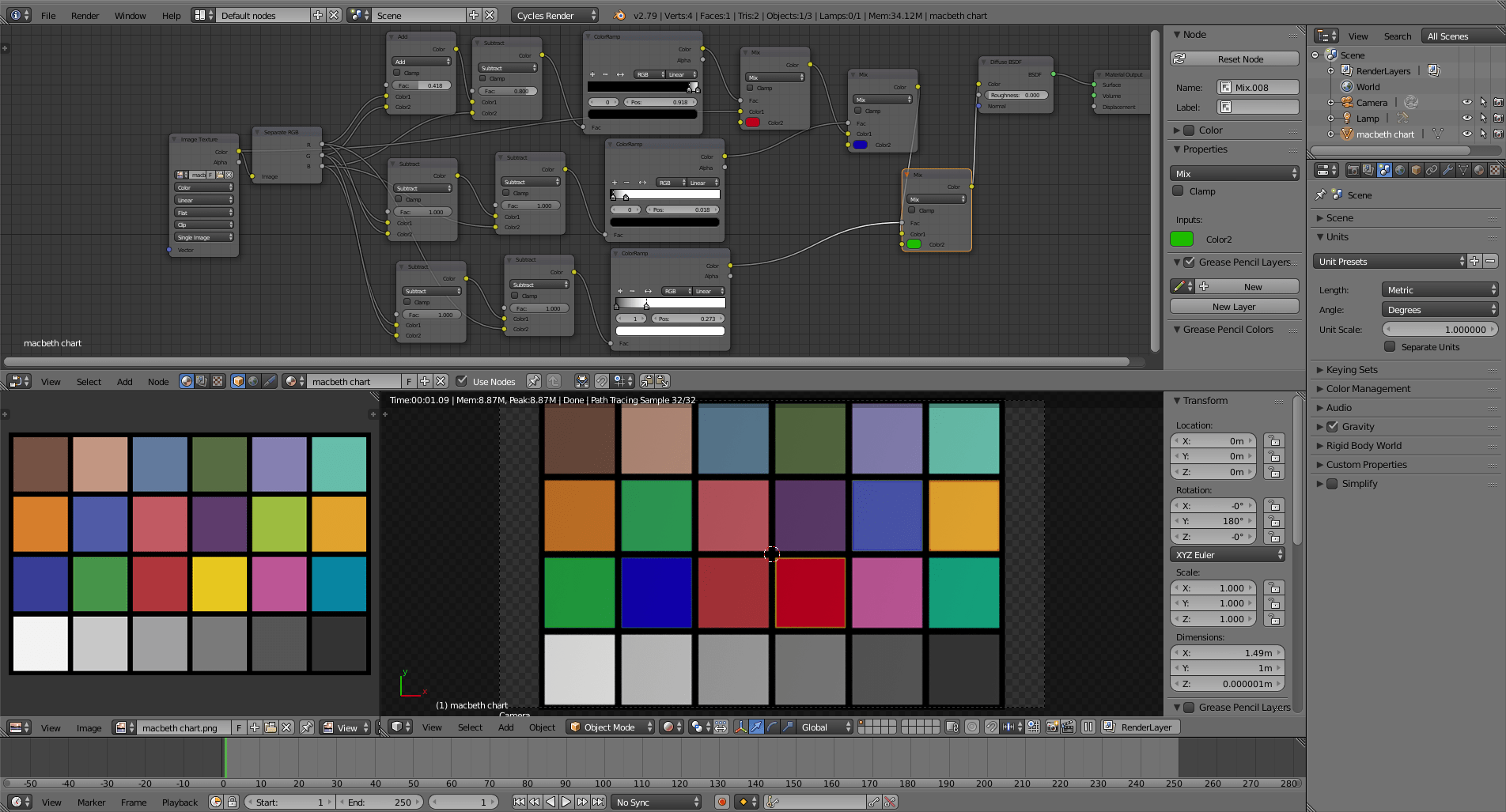Image resolution: width=1506 pixels, height=812 pixels.
Task: Pause the viewport render preview
Action: 1088,727
